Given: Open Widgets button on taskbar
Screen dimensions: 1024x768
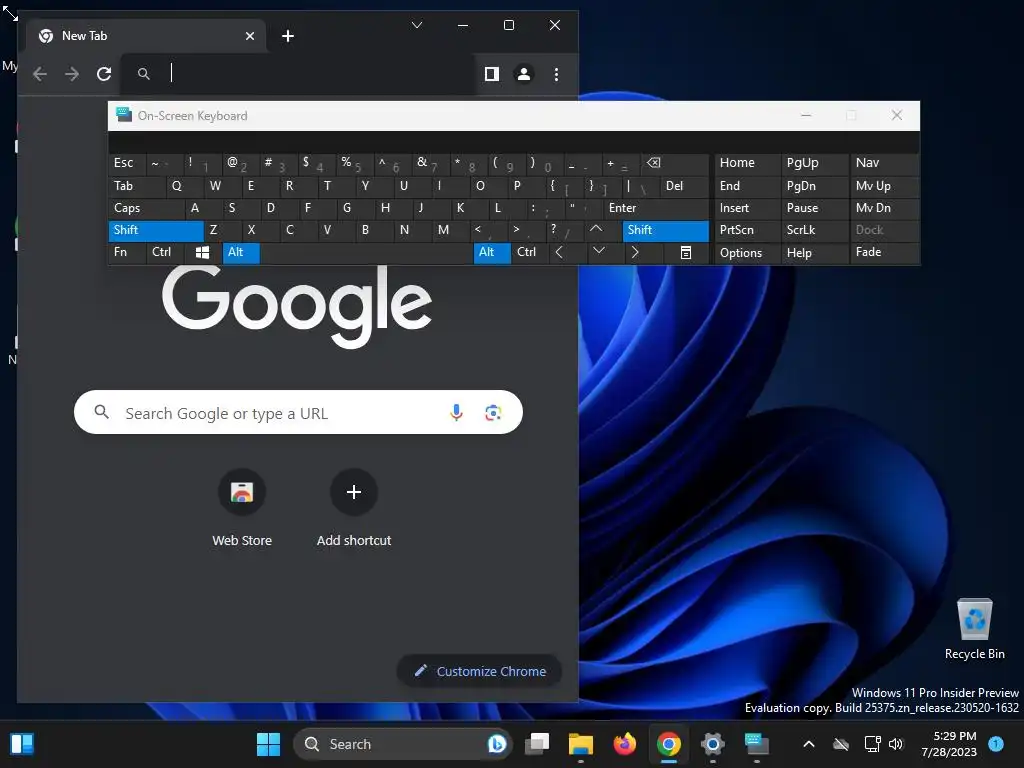Looking at the screenshot, I should [x=22, y=744].
